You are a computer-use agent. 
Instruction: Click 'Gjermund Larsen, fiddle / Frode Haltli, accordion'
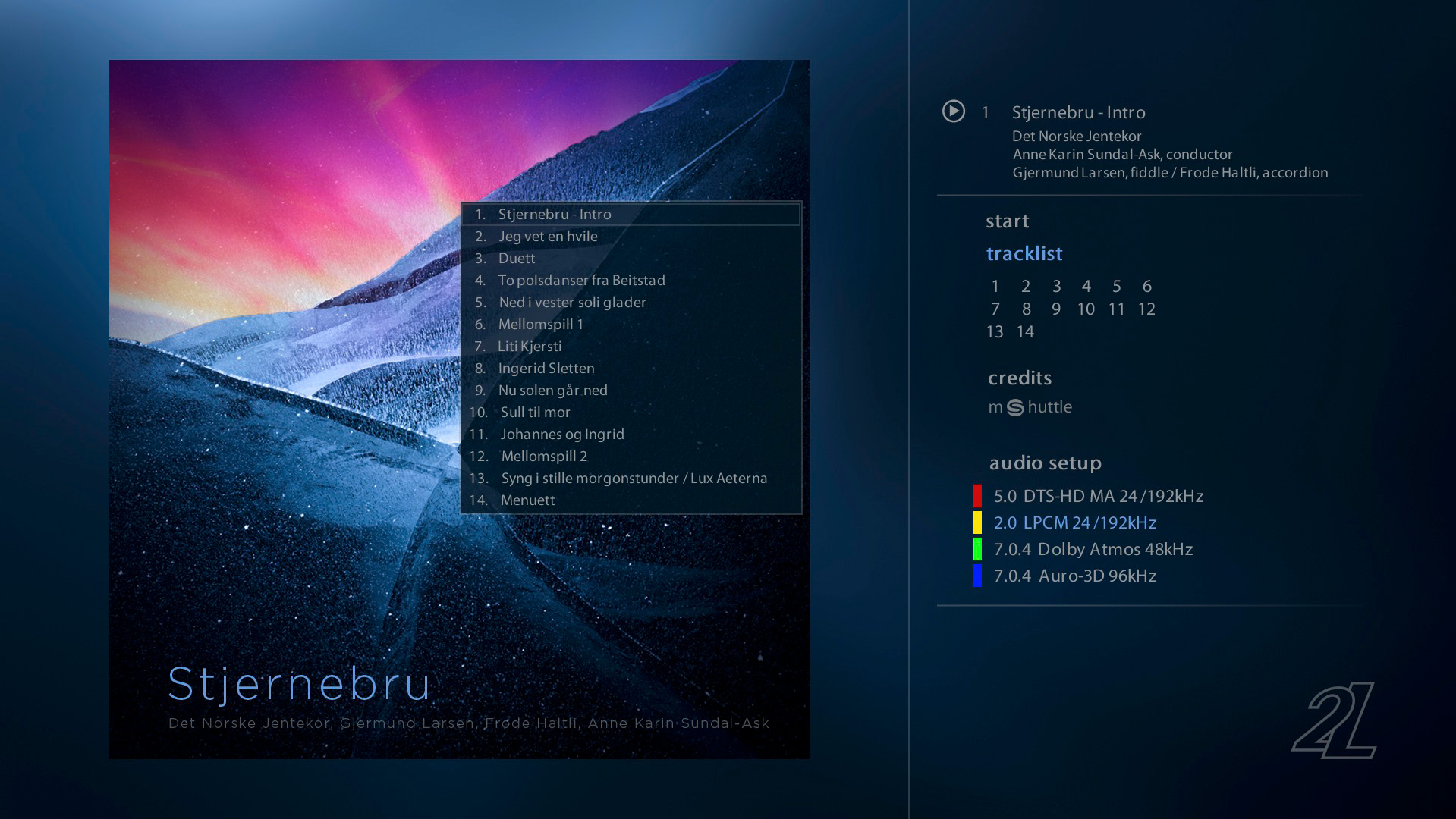pyautogui.click(x=1170, y=173)
